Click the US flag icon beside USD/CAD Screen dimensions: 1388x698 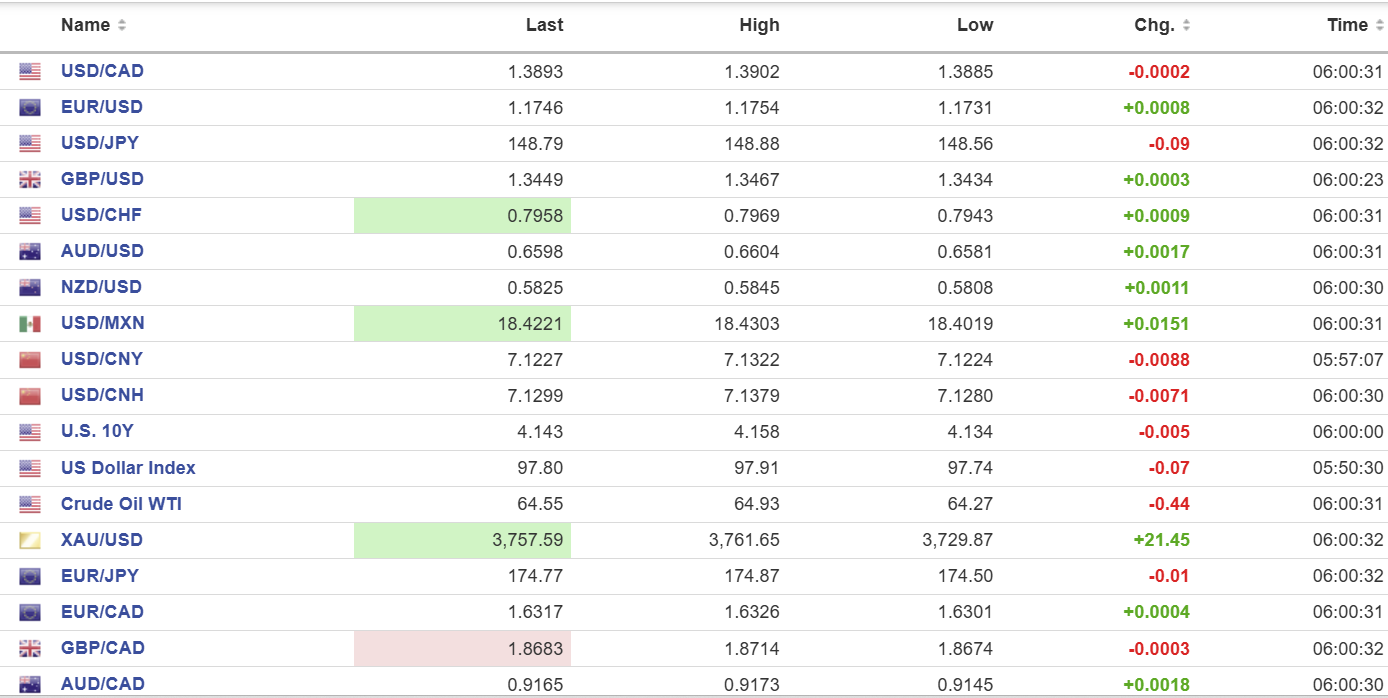pyautogui.click(x=30, y=72)
